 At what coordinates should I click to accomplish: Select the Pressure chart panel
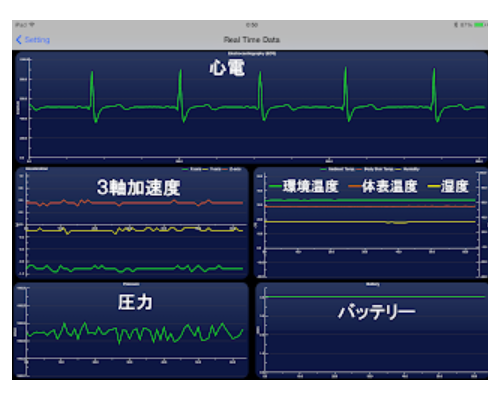click(132, 330)
